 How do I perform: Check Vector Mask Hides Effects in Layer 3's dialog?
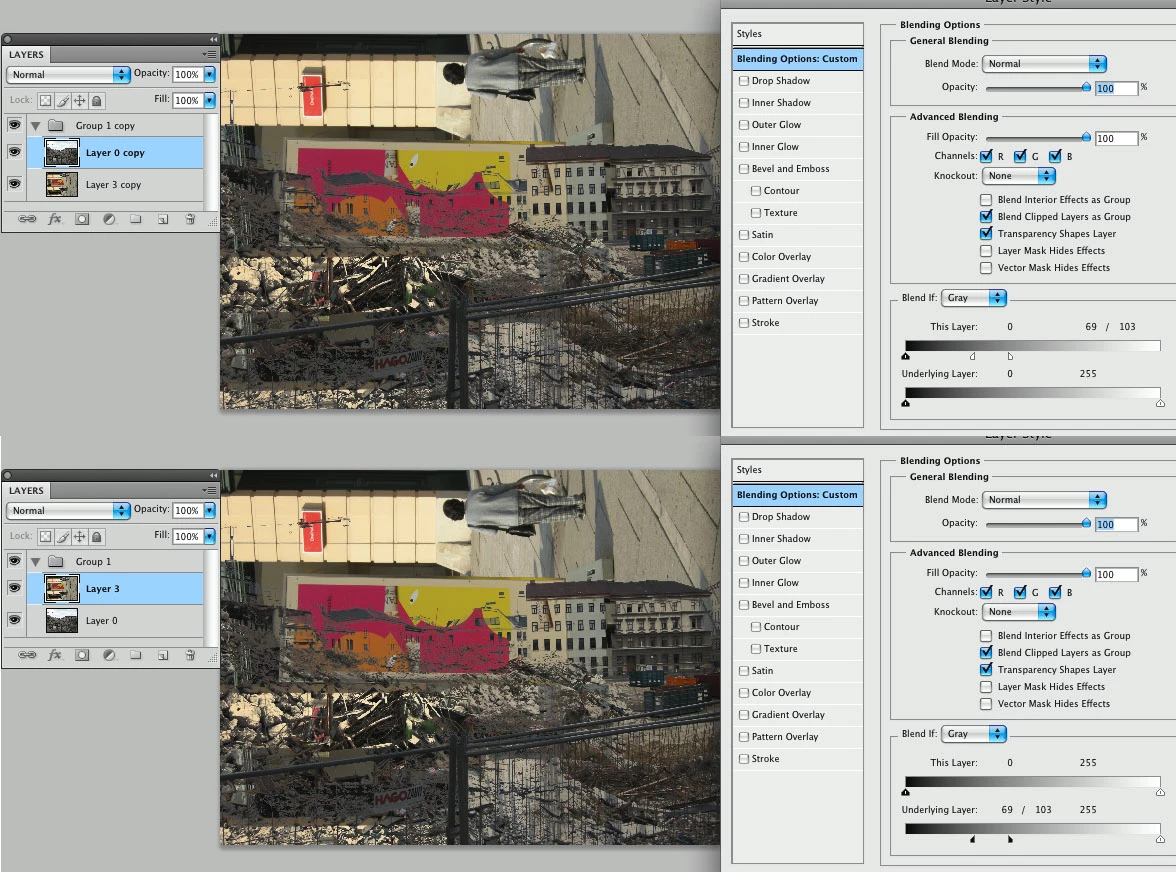(x=986, y=703)
